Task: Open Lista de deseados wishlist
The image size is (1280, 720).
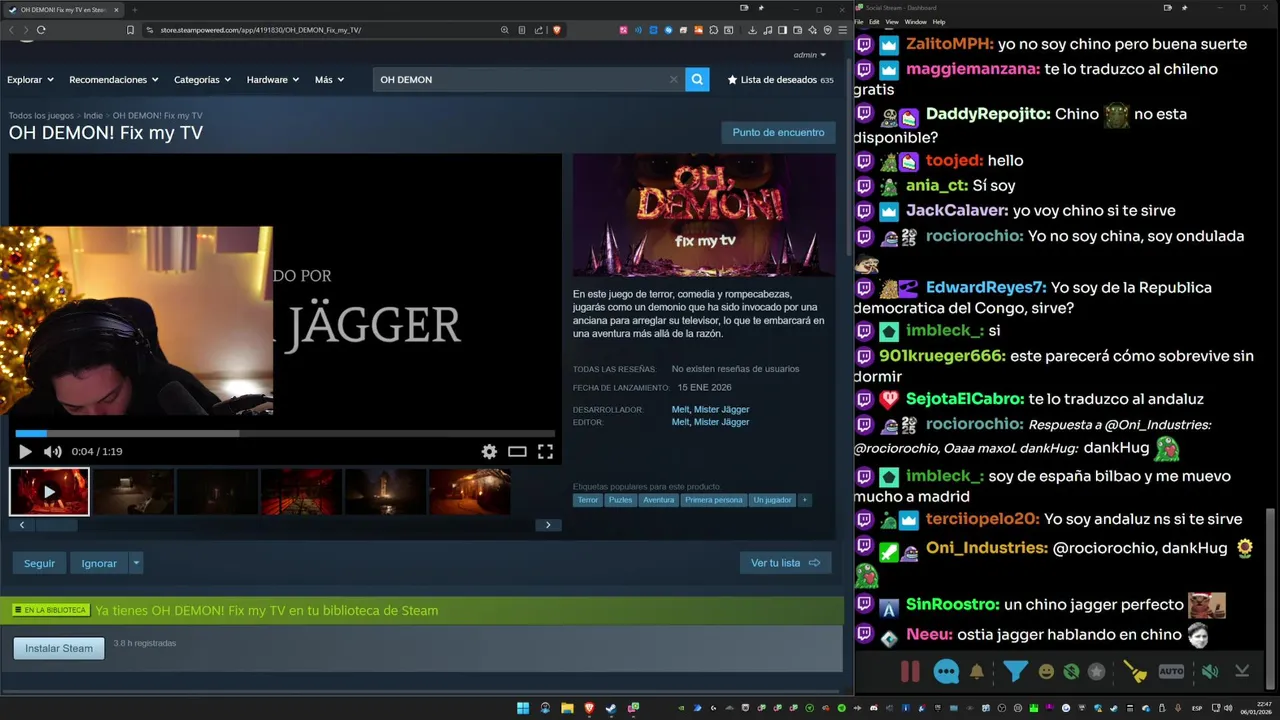Action: pyautogui.click(x=780, y=79)
